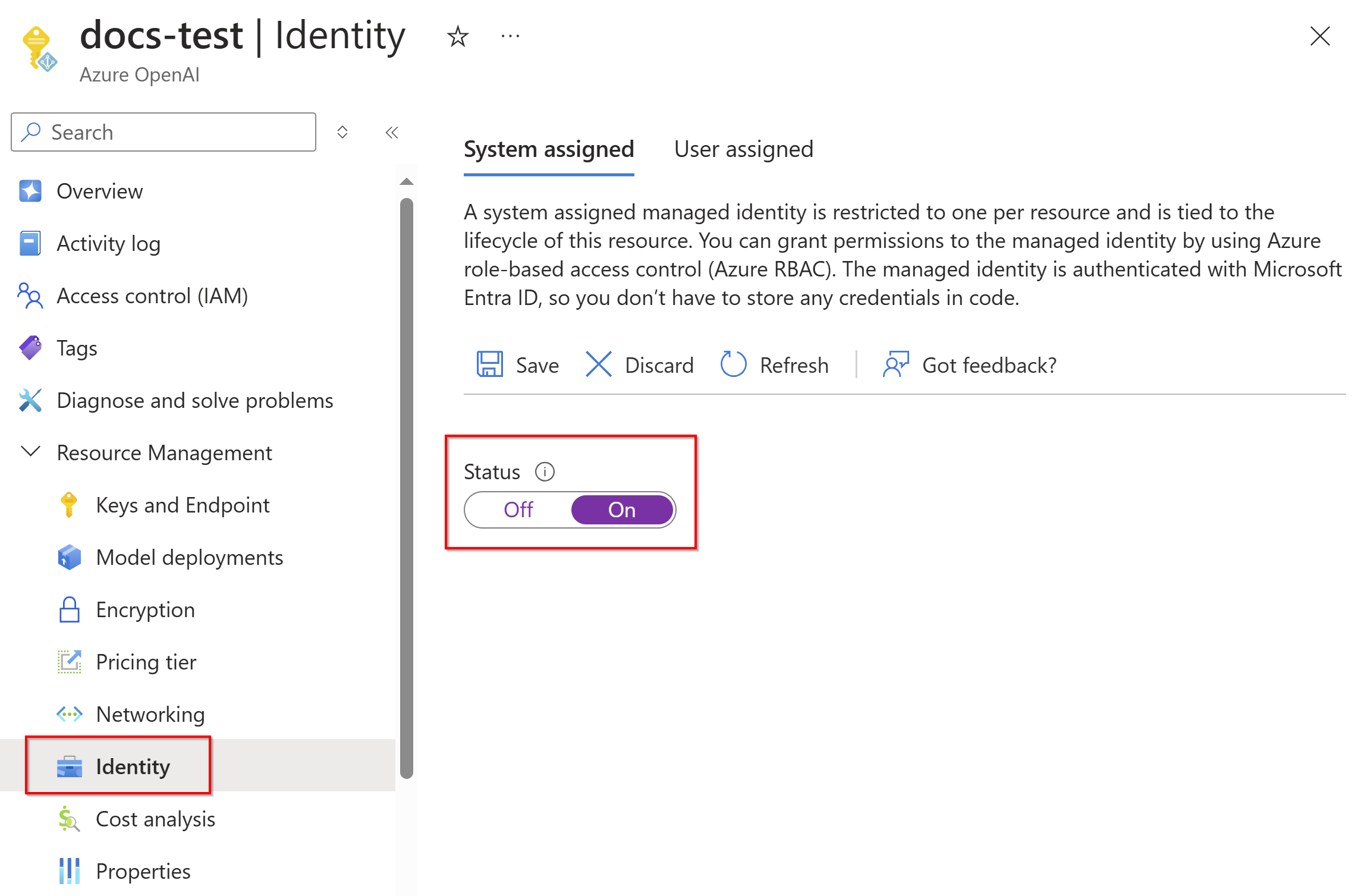
Task: Go to Networking settings
Action: (x=150, y=715)
